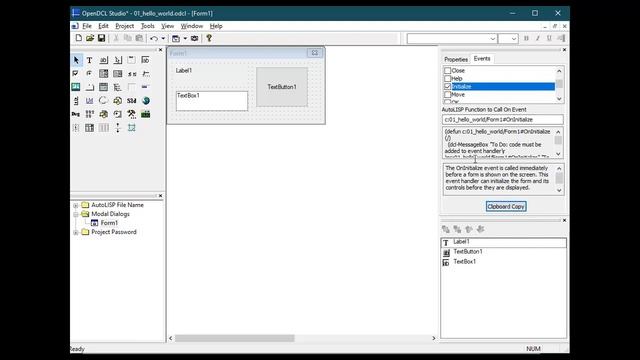This screenshot has width=640, height=360.
Task: Click the event description scrollbar down arrow
Action: [559, 191]
